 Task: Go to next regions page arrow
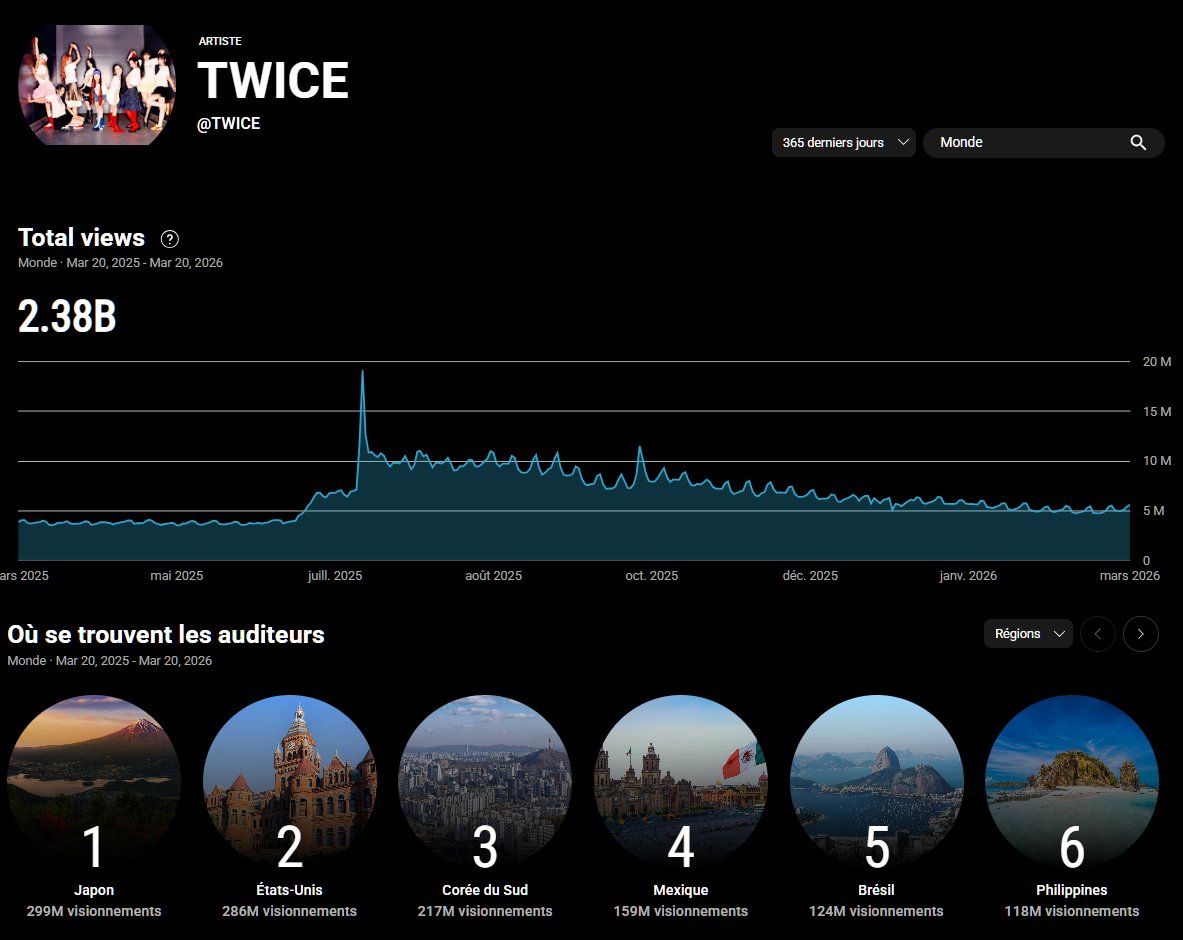tap(1141, 634)
